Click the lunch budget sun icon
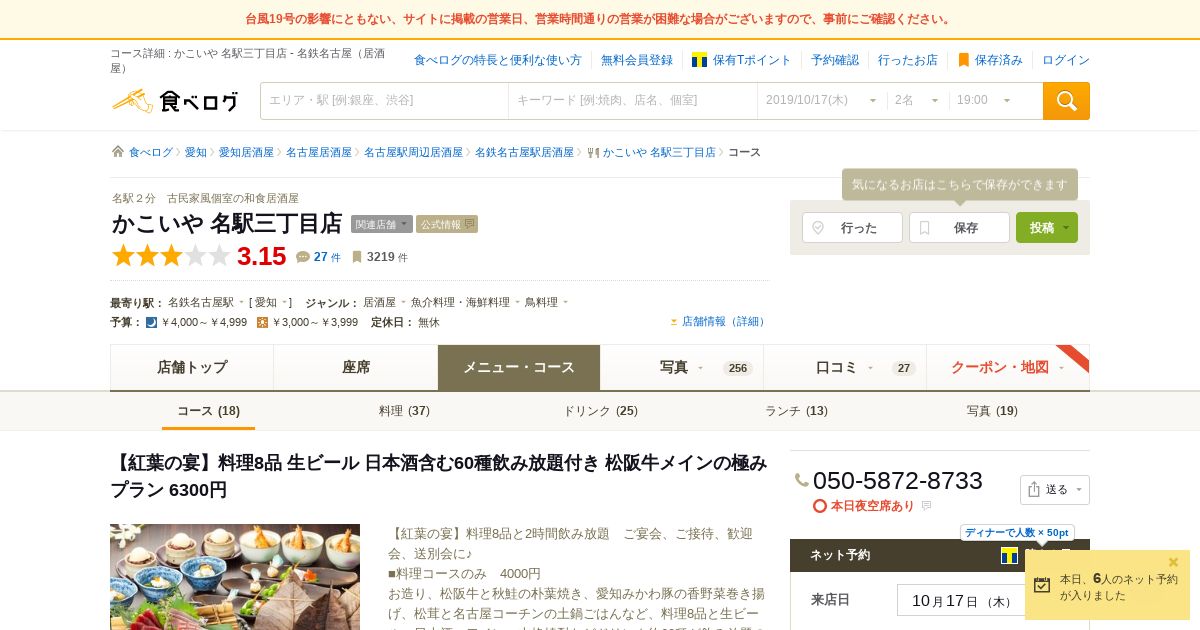This screenshot has width=1200, height=630. tap(262, 322)
